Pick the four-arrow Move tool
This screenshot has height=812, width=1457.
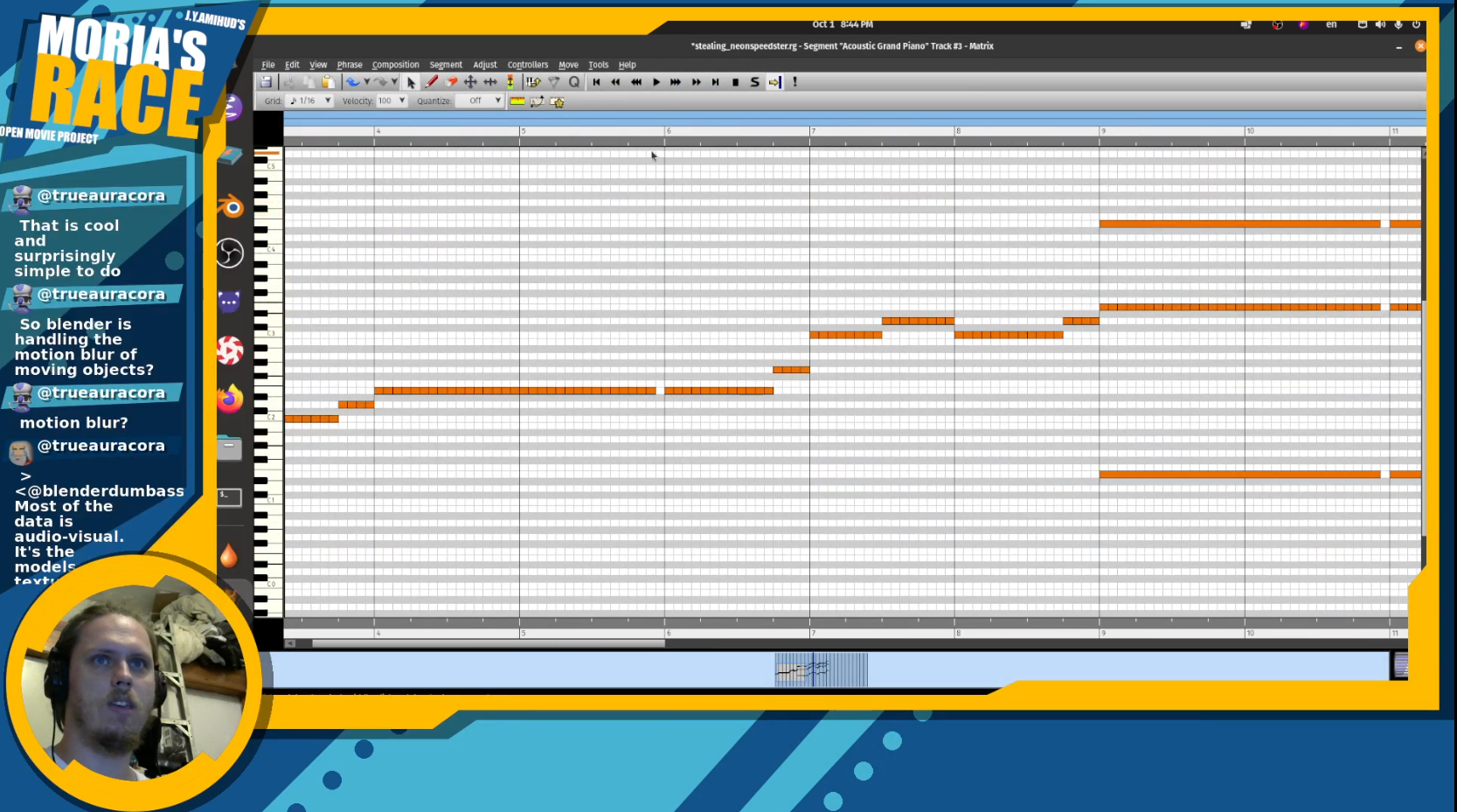470,82
